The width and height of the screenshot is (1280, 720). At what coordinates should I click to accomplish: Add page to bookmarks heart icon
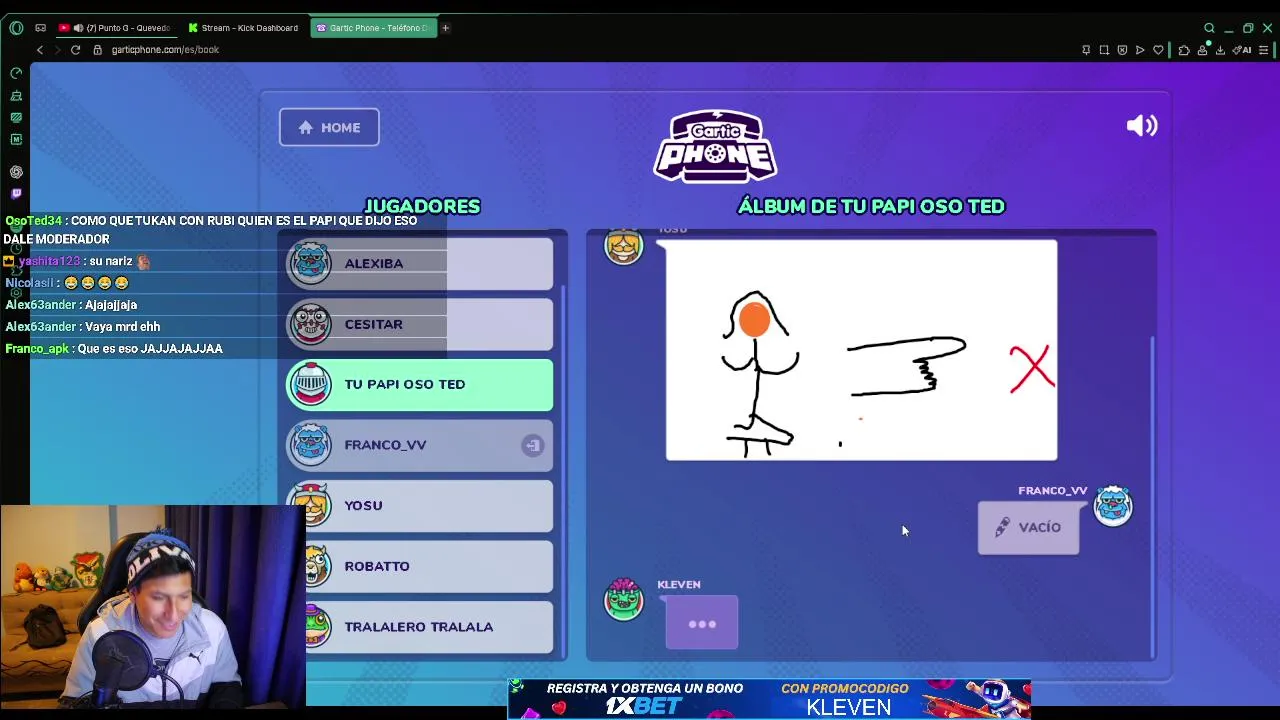(x=1158, y=50)
